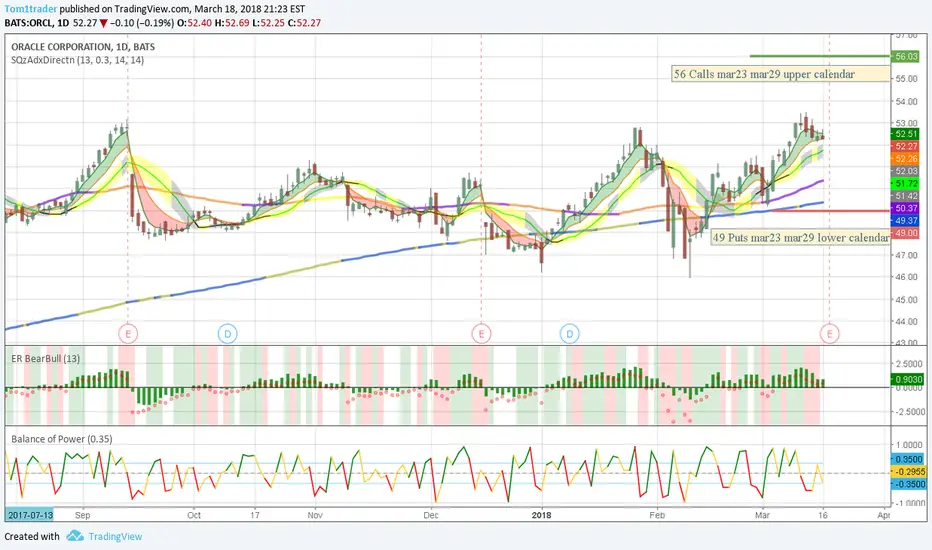Click the earnings E marker in mid-December
This screenshot has width=932, height=550.
pos(481,334)
